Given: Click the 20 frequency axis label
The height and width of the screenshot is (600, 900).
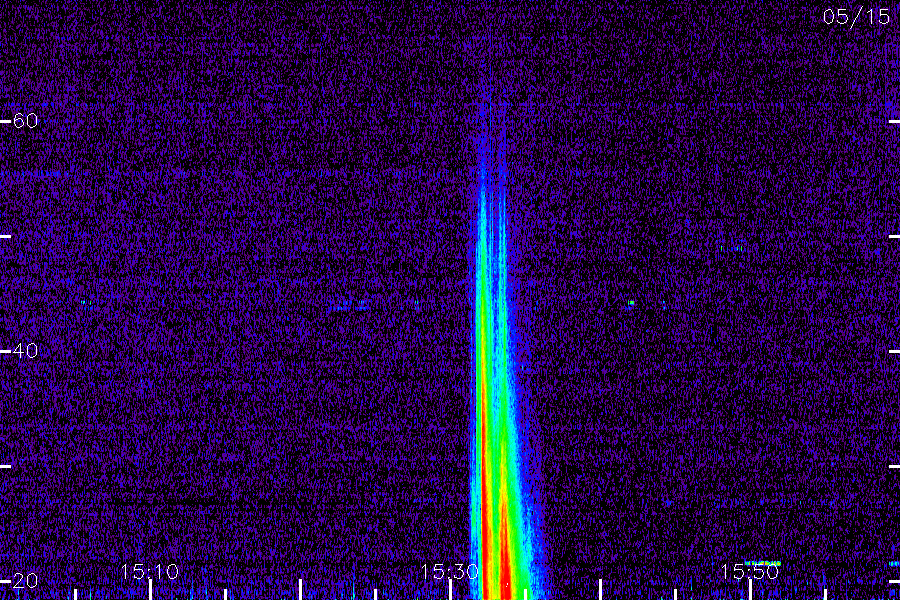Looking at the screenshot, I should click(25, 580).
